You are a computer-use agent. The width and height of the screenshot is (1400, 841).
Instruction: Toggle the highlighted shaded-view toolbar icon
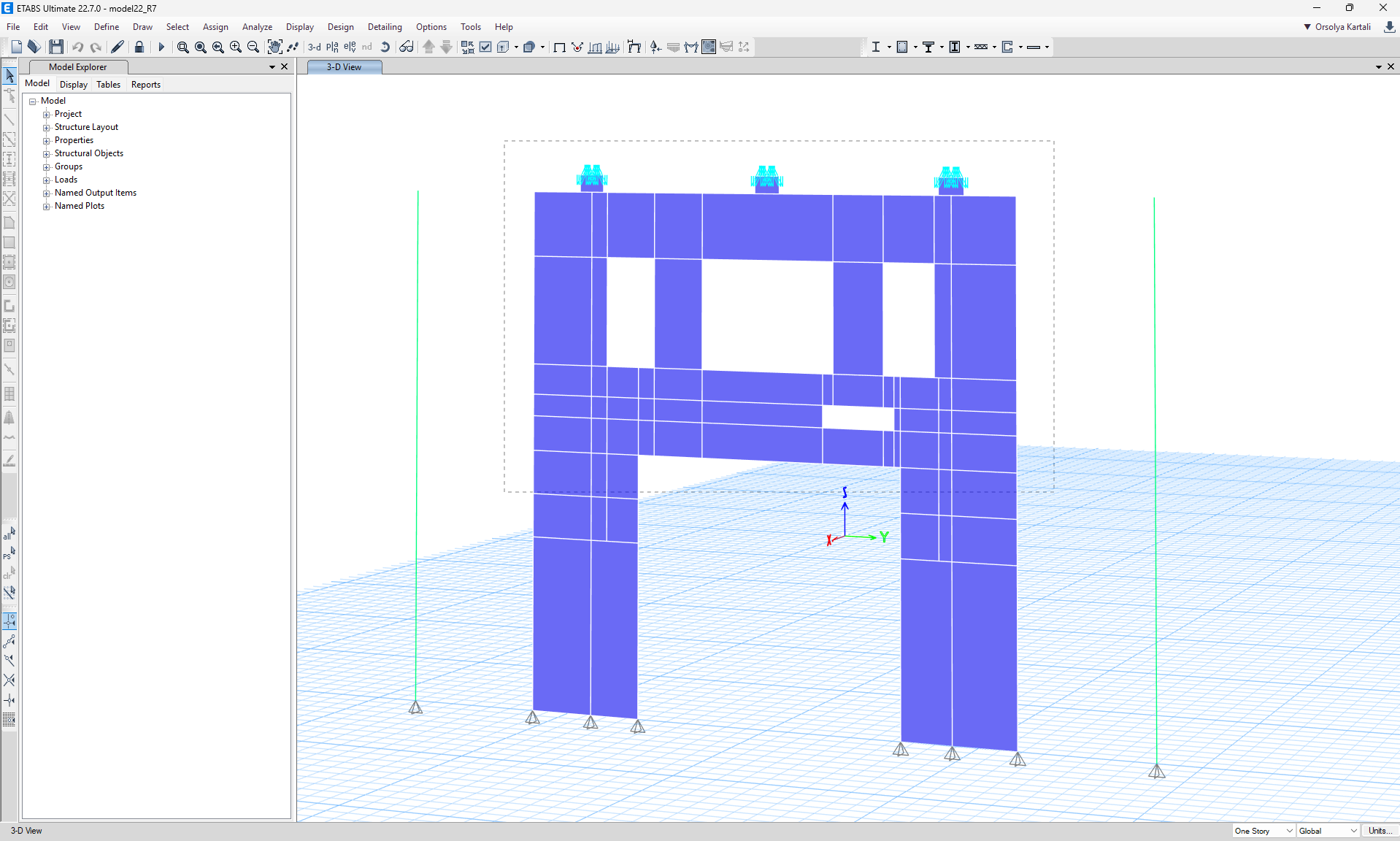pos(709,47)
